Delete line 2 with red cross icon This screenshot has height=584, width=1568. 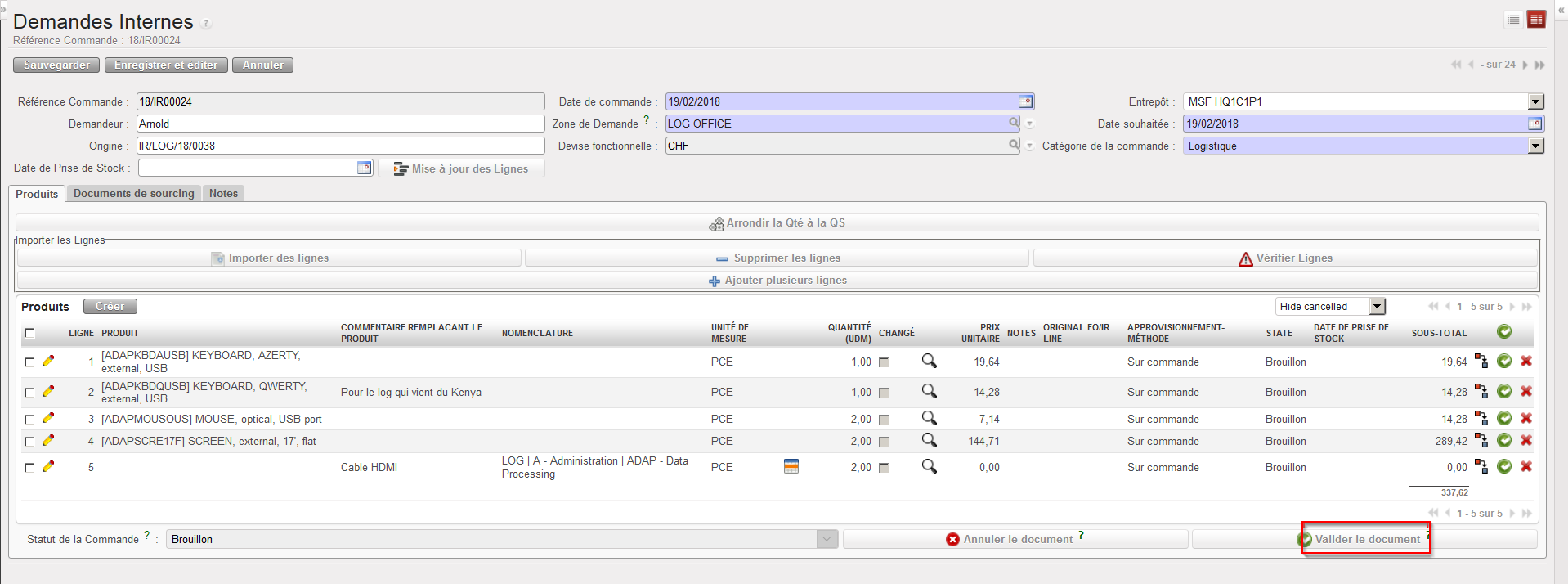click(1525, 391)
